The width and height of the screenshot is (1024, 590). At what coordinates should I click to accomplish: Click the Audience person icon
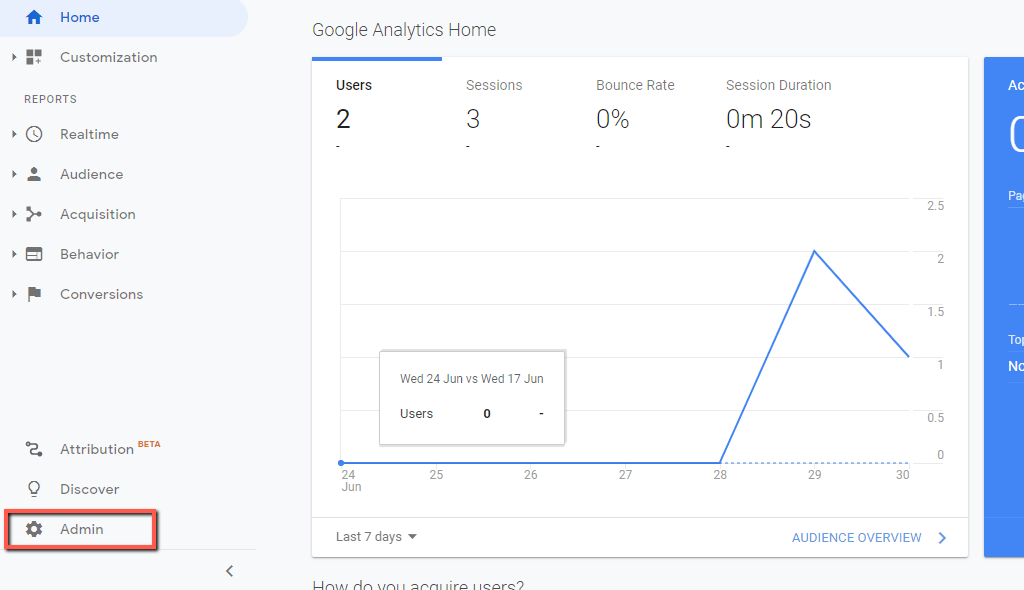[34, 174]
